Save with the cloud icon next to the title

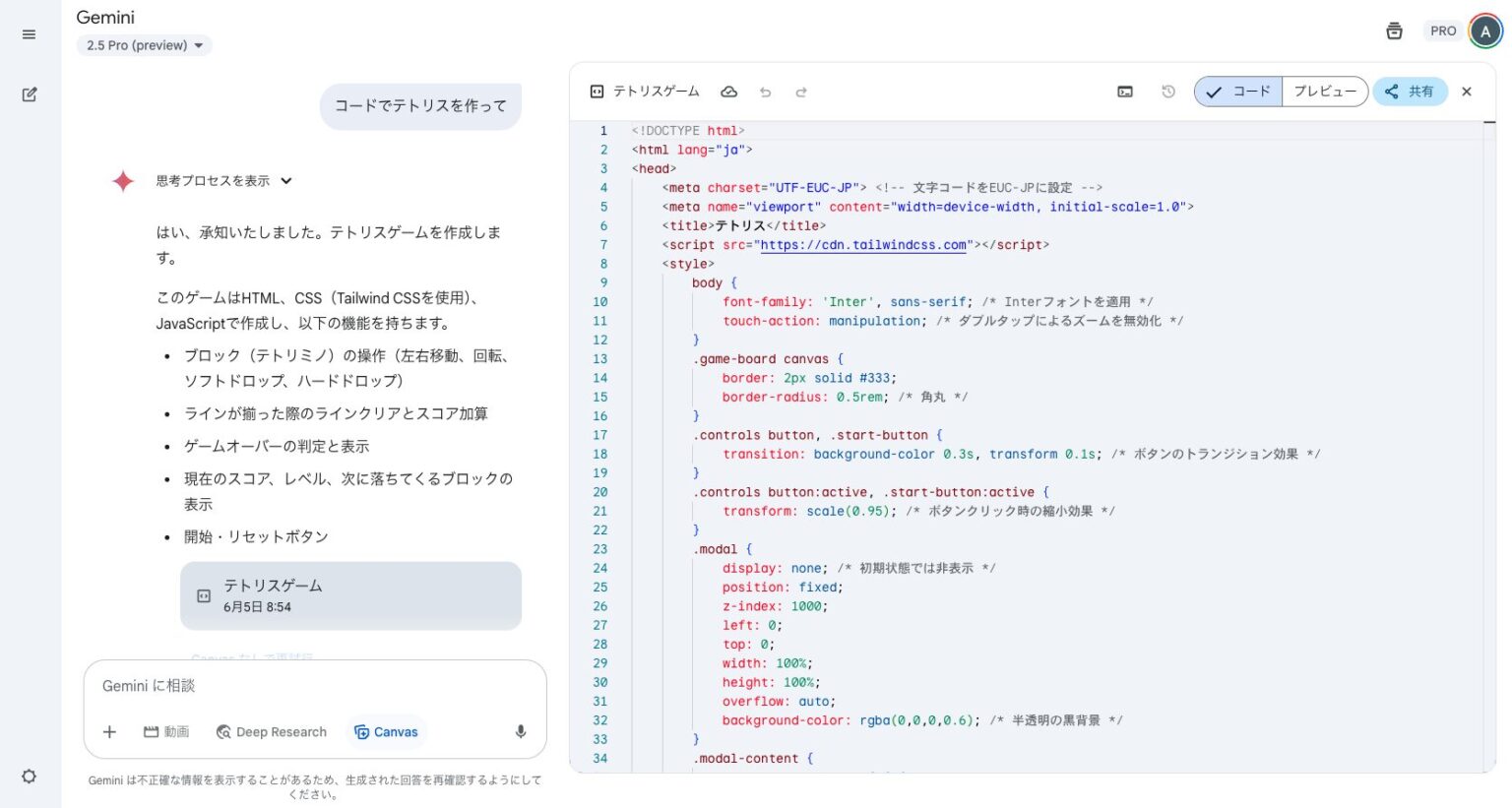pos(729,92)
